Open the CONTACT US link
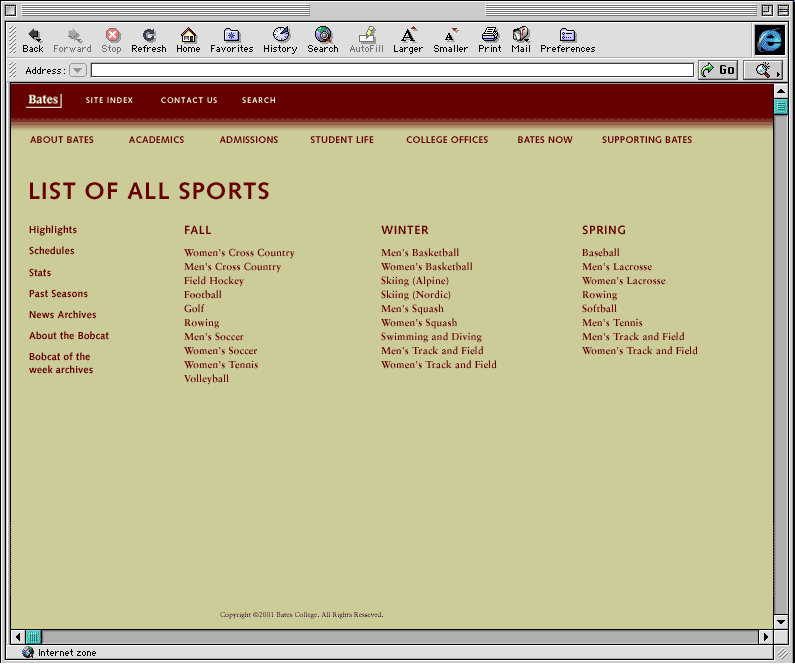This screenshot has height=664, width=795. (189, 100)
